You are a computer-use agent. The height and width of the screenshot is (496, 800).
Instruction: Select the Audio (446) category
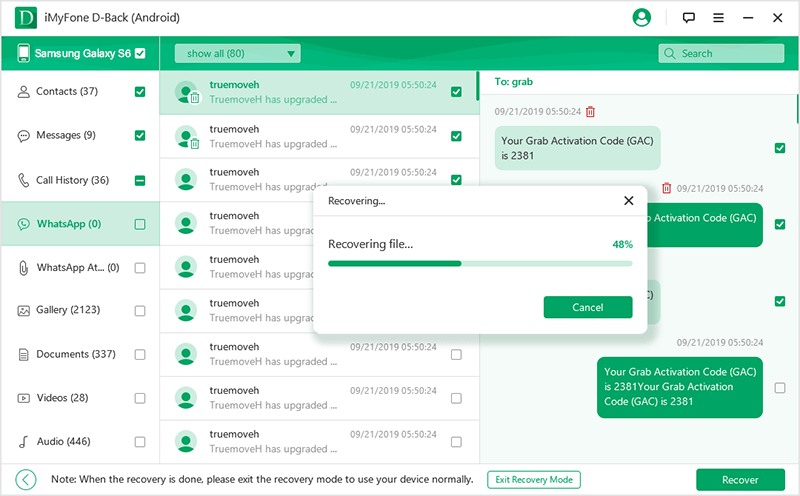(81, 442)
